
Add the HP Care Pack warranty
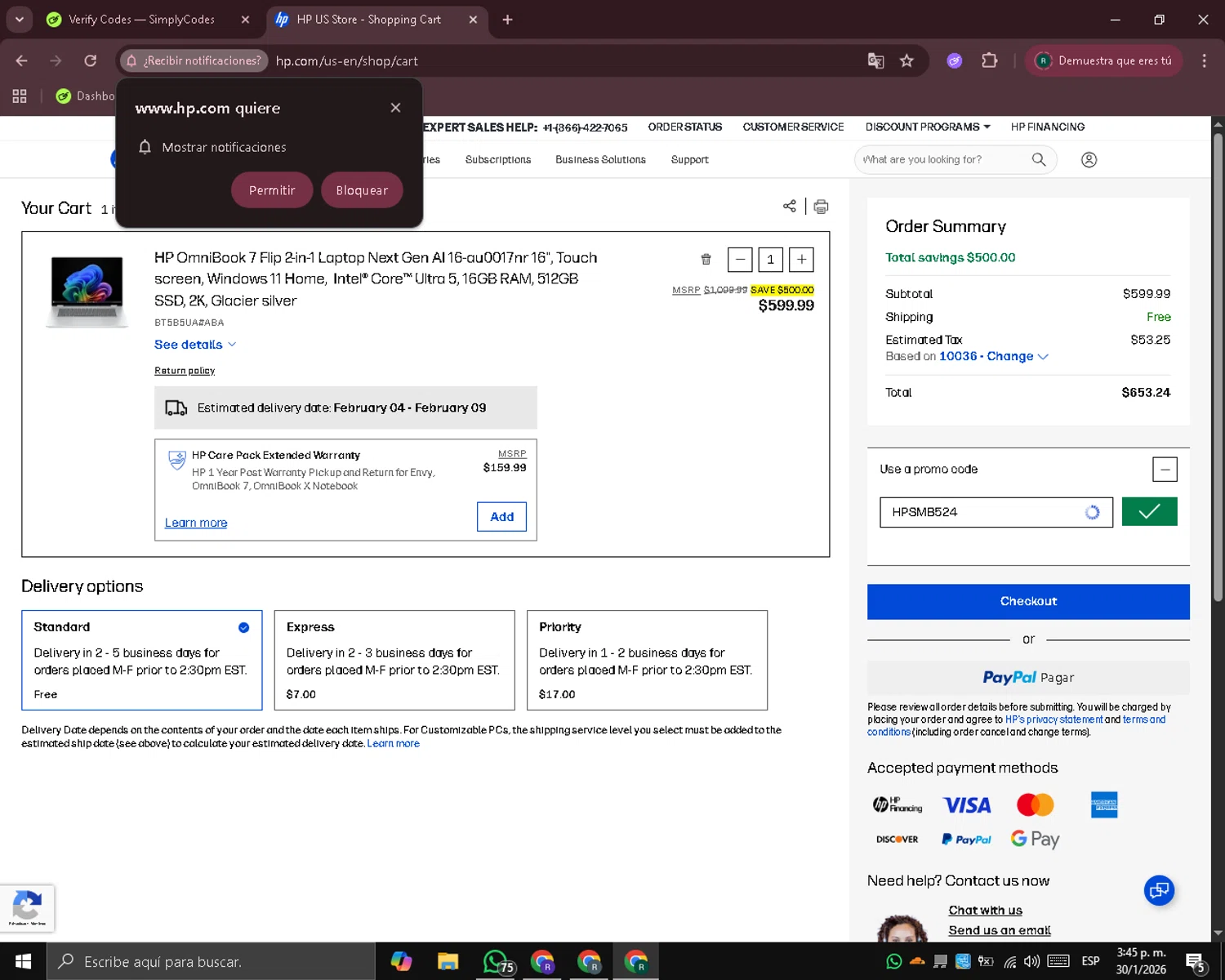501,517
